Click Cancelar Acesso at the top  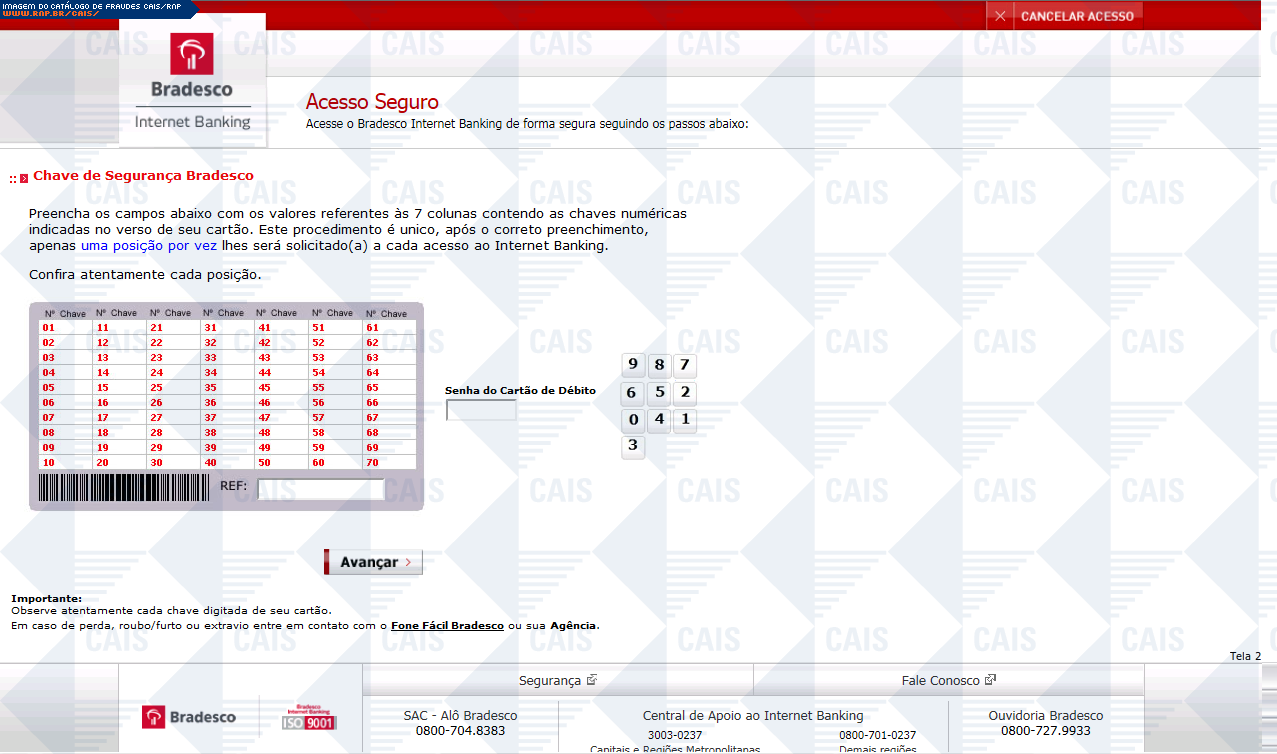[x=1077, y=16]
